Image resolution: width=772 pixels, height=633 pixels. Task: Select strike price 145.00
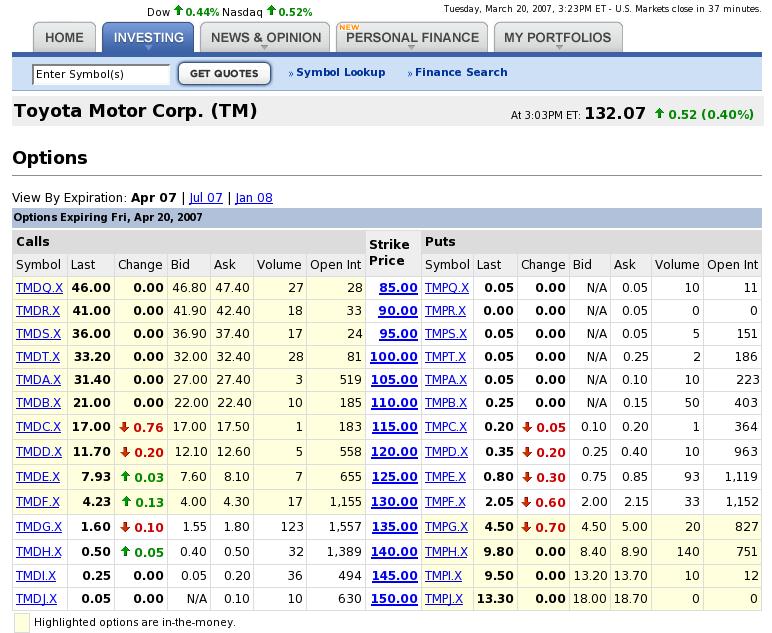[395, 576]
